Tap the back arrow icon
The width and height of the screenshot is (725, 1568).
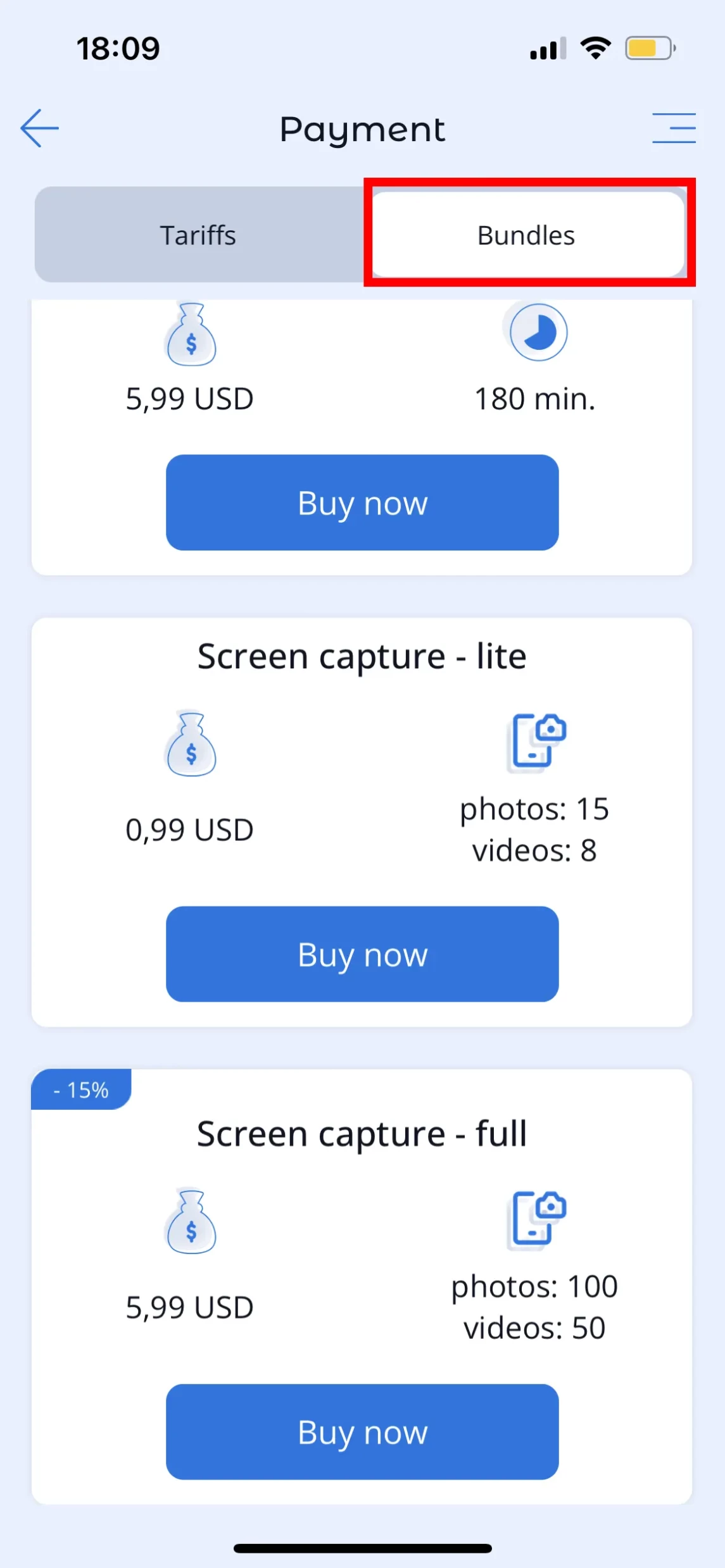click(x=39, y=128)
